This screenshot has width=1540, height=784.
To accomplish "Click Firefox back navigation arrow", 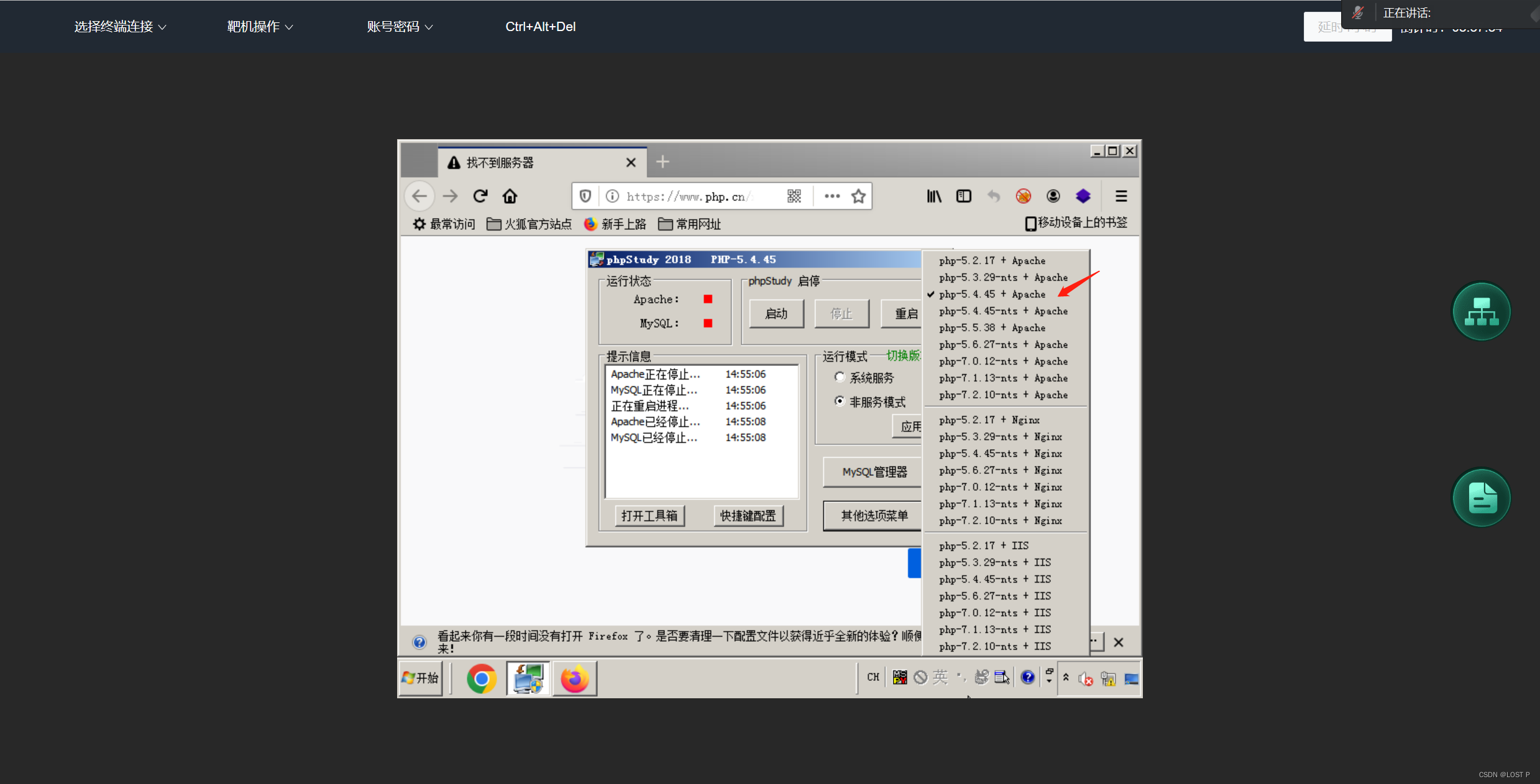I will tap(419, 196).
